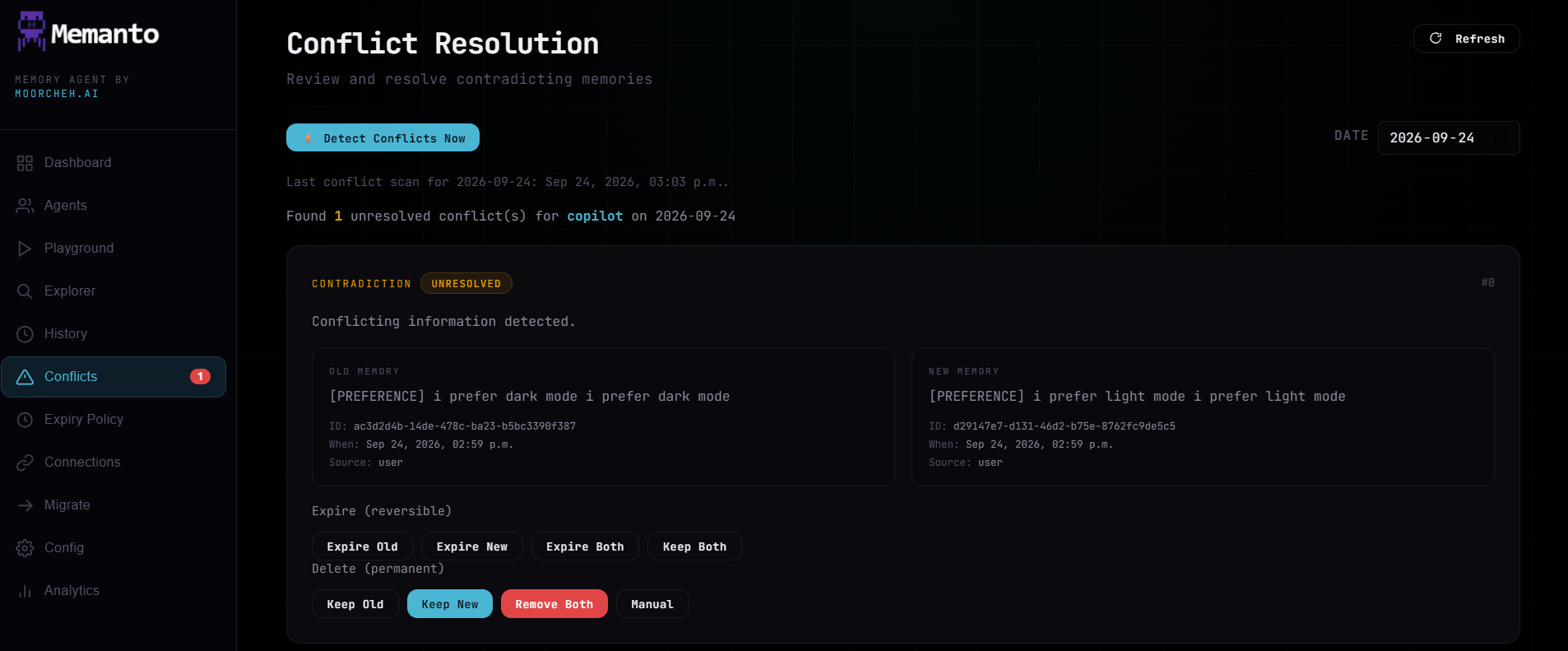Screen dimensions: 1568x651
Task: Click the lightning bolt icon on Detect Conflicts
Action: (308, 138)
